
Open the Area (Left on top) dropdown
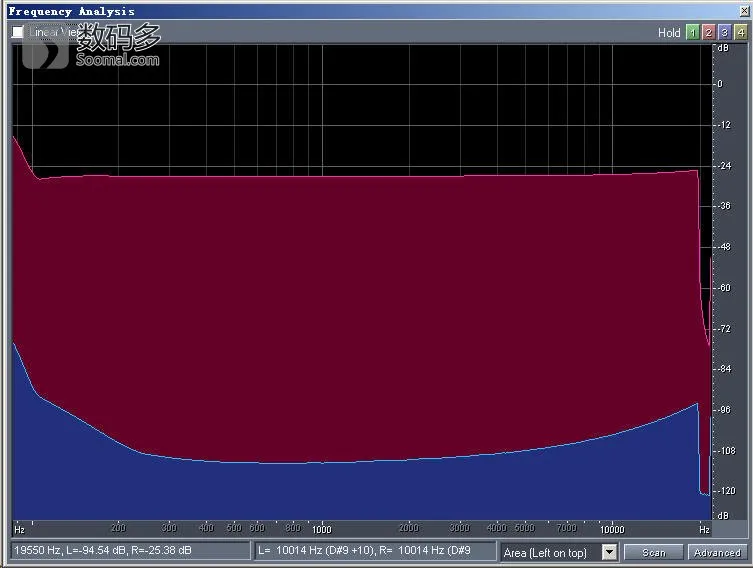[609, 552]
